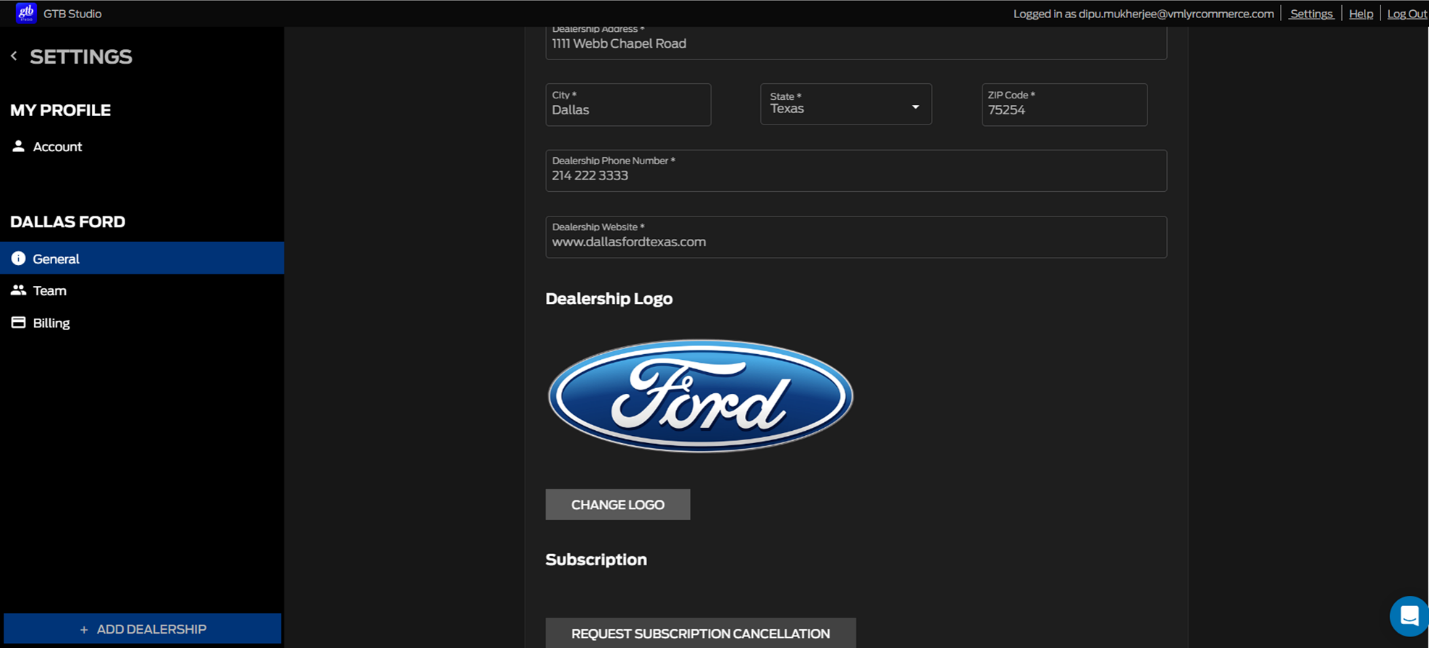Image resolution: width=1429 pixels, height=648 pixels.
Task: Click the logged-in email address text
Action: 1176,14
